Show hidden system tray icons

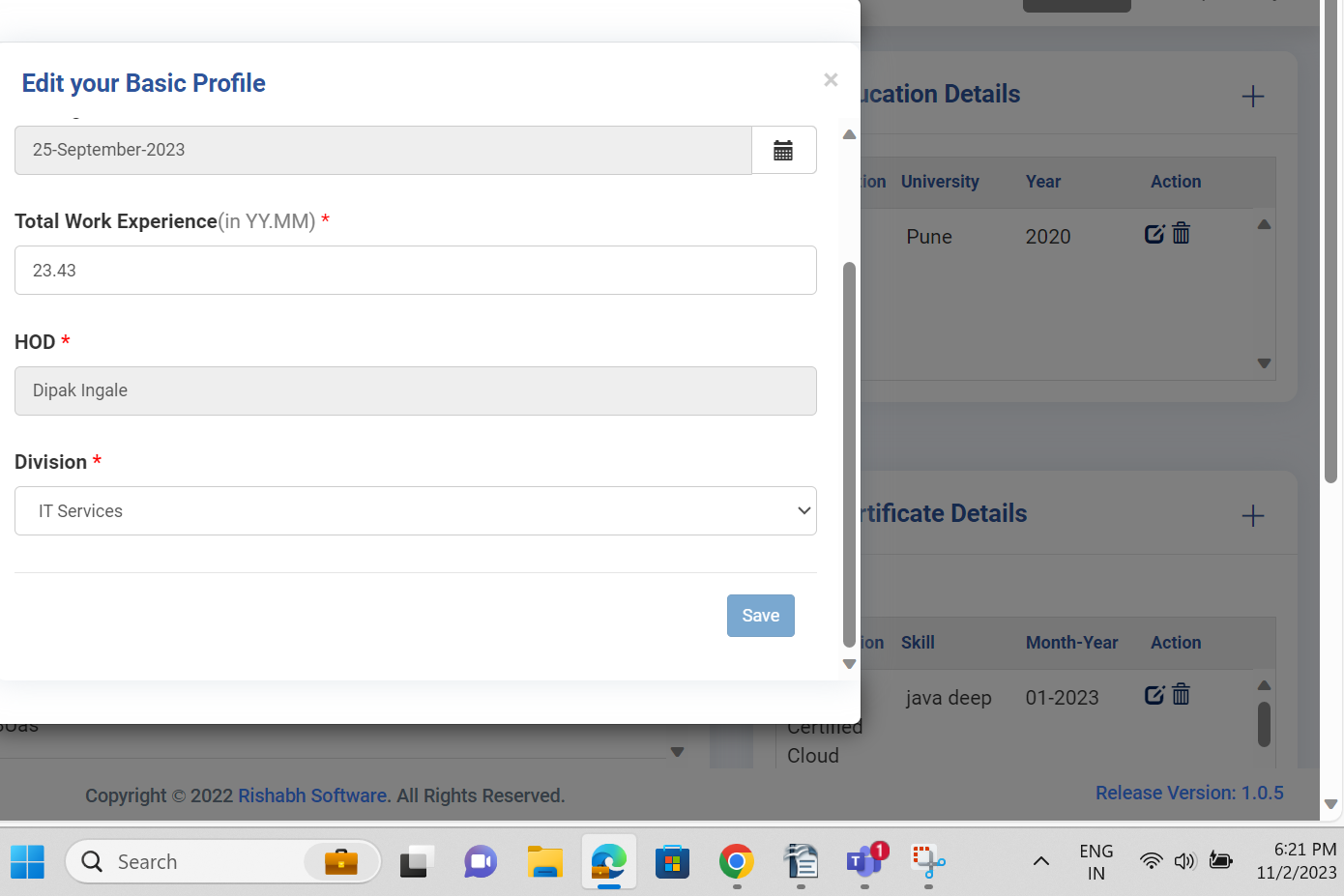[1040, 861]
